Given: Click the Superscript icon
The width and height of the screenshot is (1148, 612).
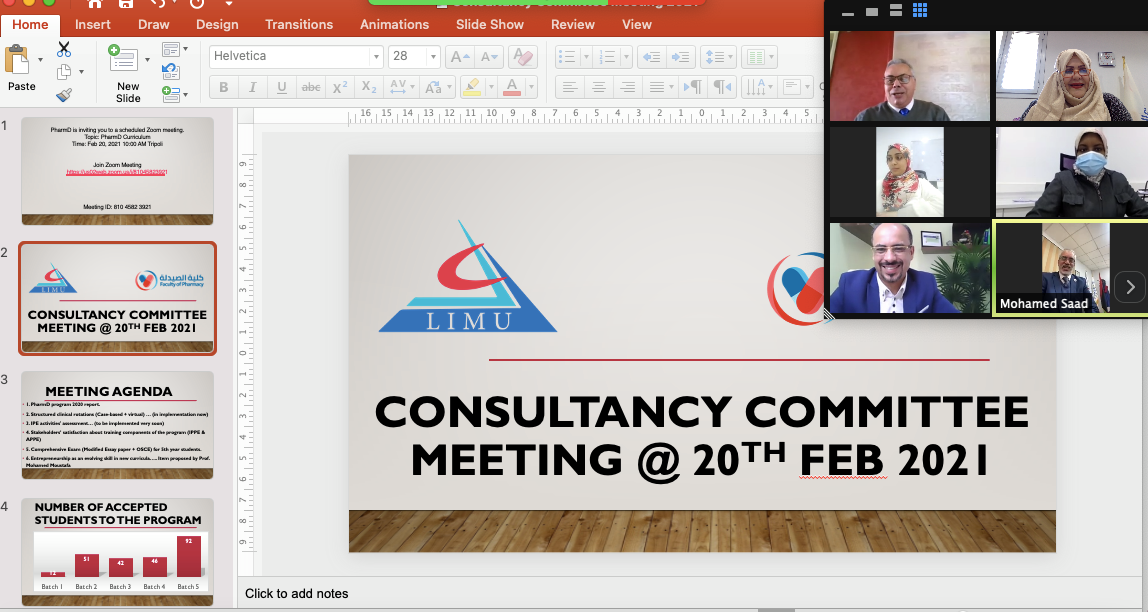Looking at the screenshot, I should pyautogui.click(x=340, y=87).
